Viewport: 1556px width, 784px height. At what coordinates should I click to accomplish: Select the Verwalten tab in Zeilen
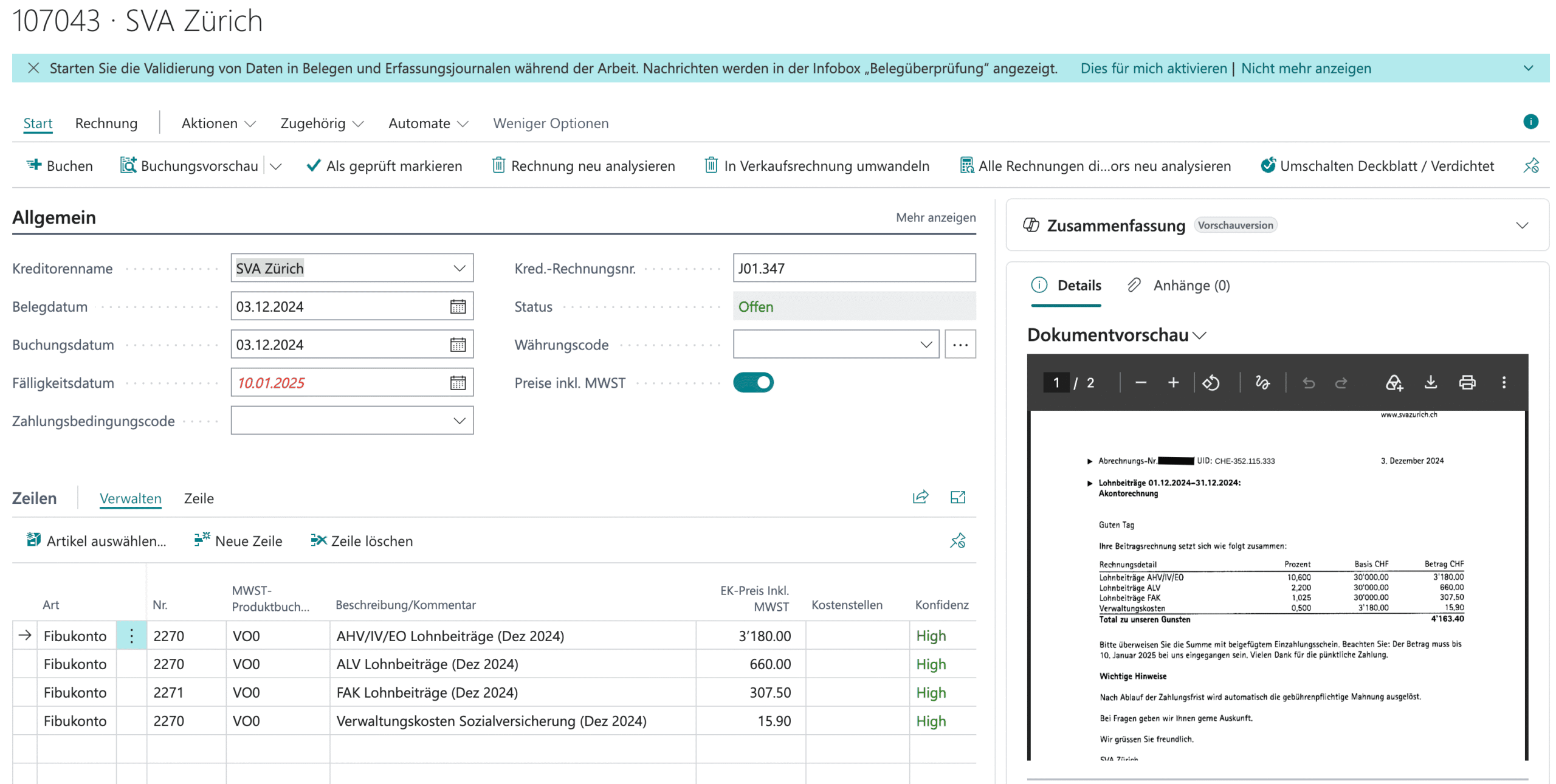coord(131,498)
